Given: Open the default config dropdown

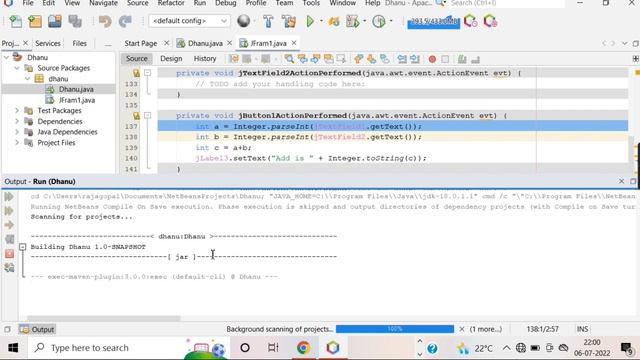Looking at the screenshot, I should [x=189, y=21].
